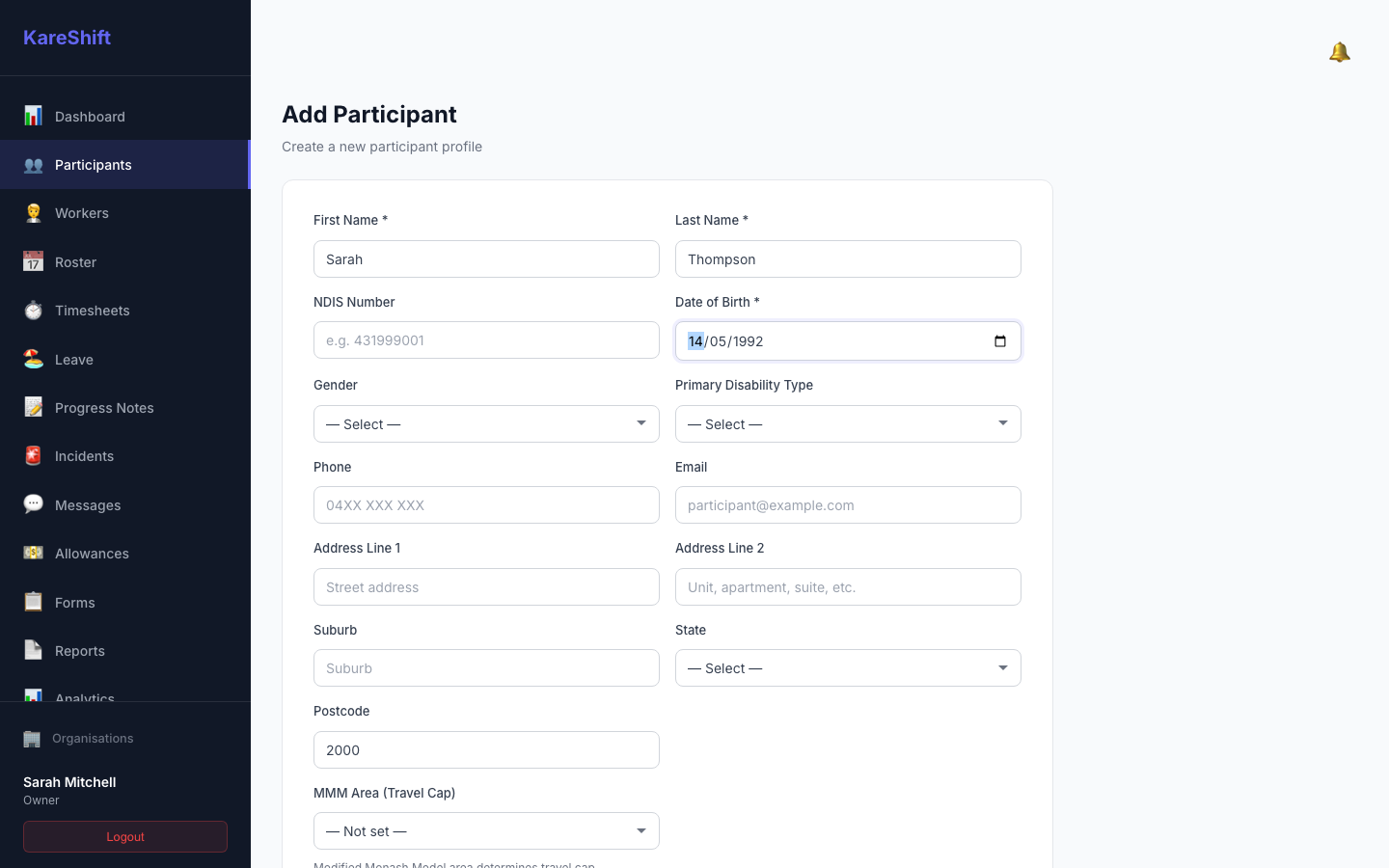
Task: Open the Primary Disability Type dropdown
Action: 848,423
